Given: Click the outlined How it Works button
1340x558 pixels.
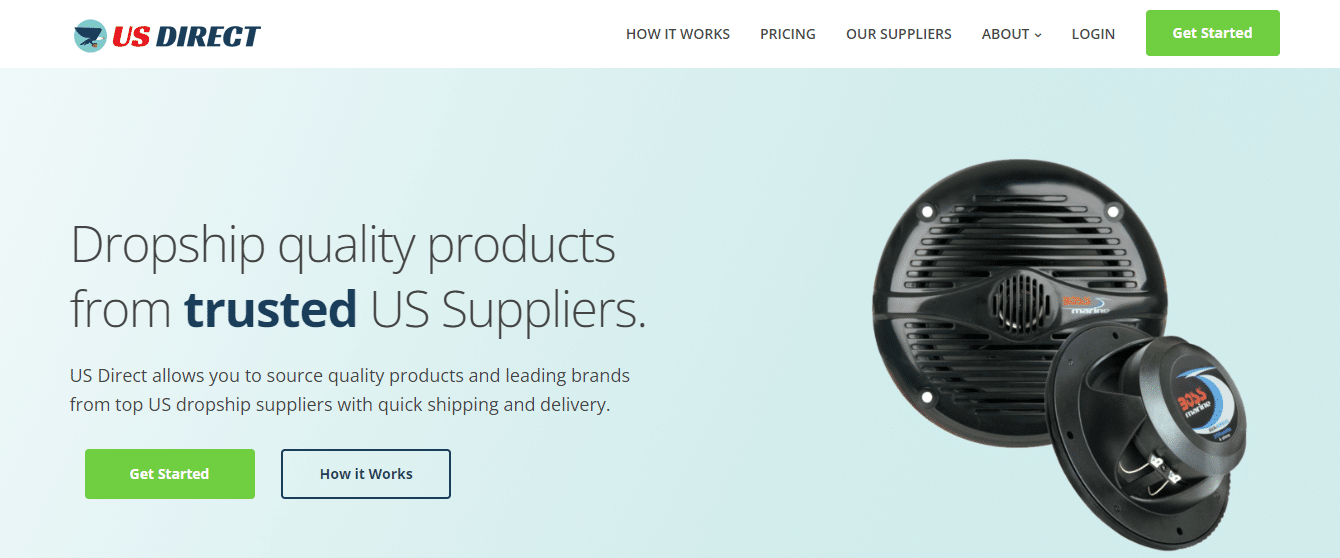Looking at the screenshot, I should pyautogui.click(x=366, y=474).
